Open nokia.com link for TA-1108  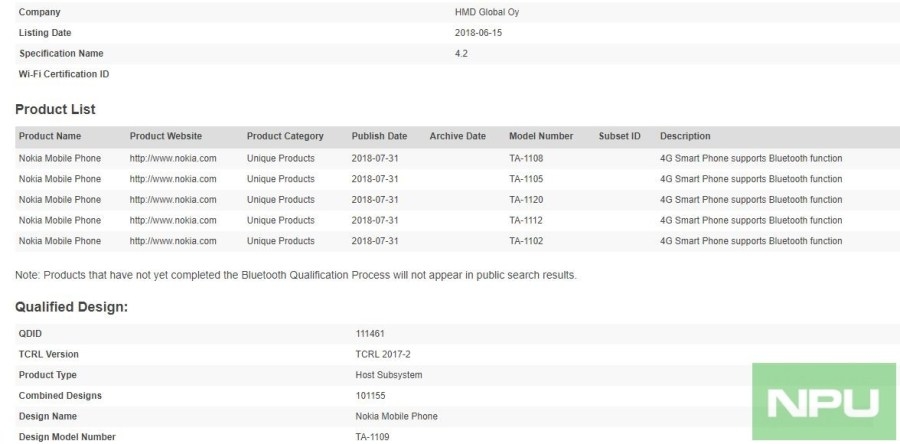(173, 158)
